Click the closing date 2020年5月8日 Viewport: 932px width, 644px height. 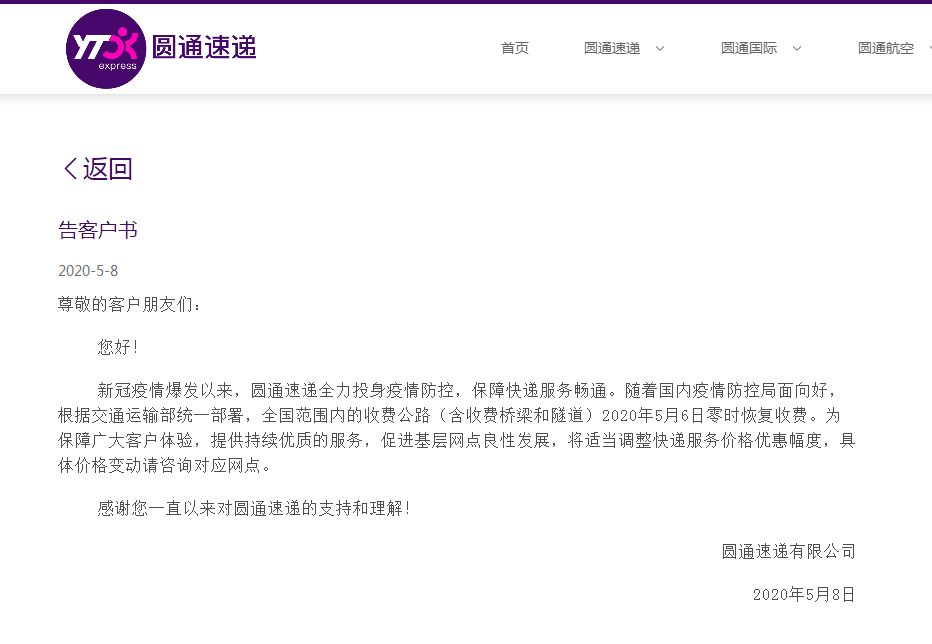804,595
